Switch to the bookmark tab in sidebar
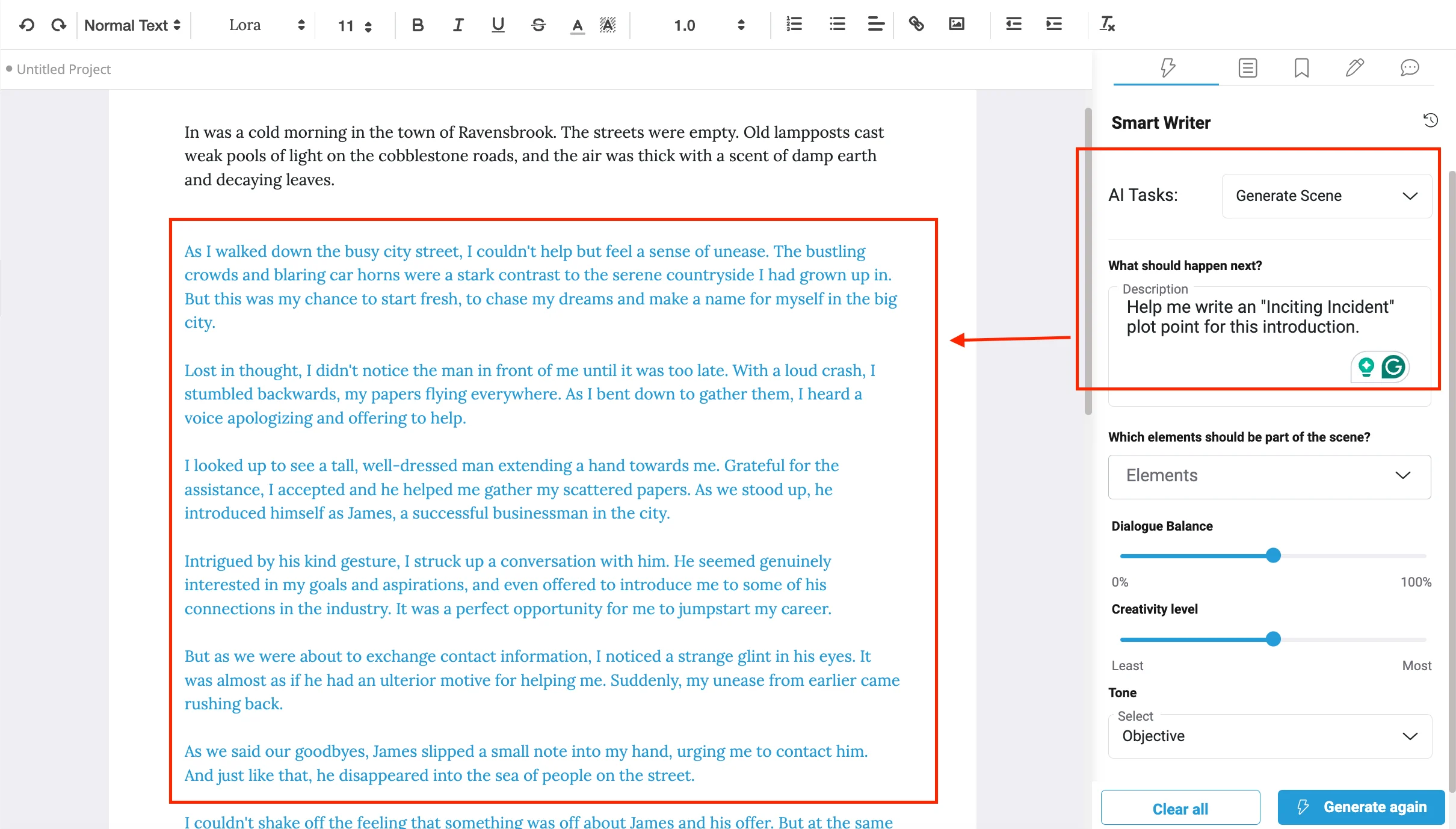 tap(1301, 68)
